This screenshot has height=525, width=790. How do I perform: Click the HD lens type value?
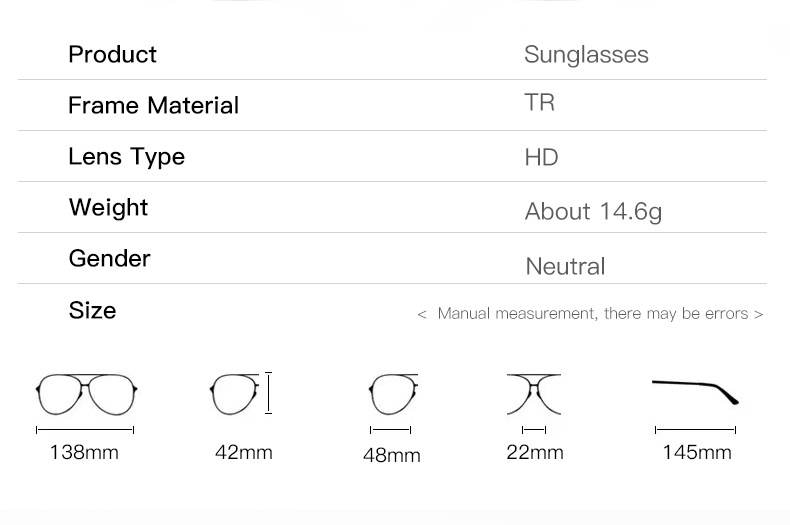(541, 158)
